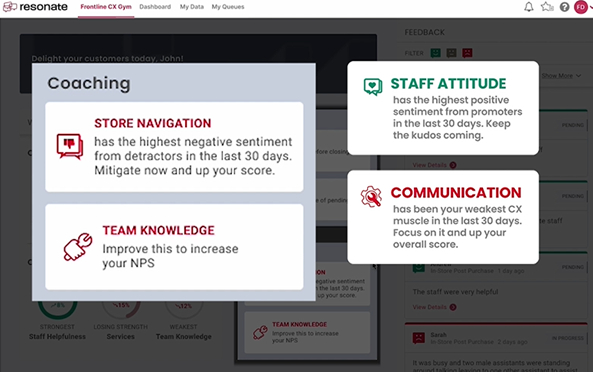The height and width of the screenshot is (372, 593).
Task: Open the notifications bell icon
Action: (x=529, y=7)
